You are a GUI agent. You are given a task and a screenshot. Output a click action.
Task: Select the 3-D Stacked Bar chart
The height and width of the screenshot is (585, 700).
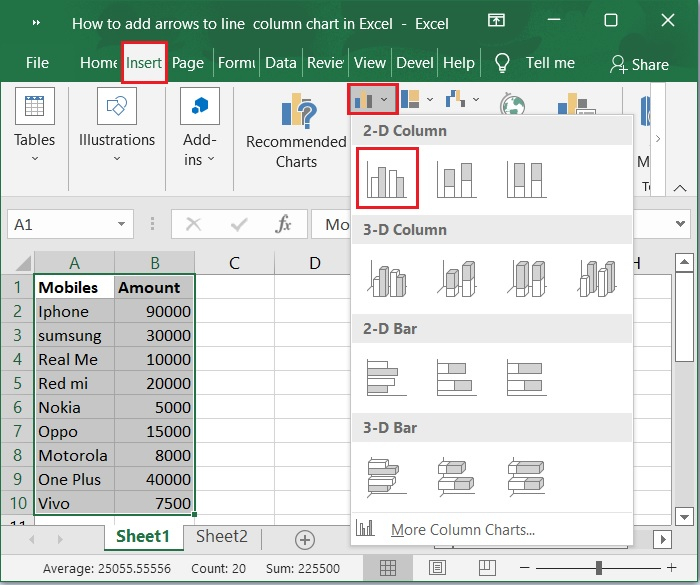456,475
